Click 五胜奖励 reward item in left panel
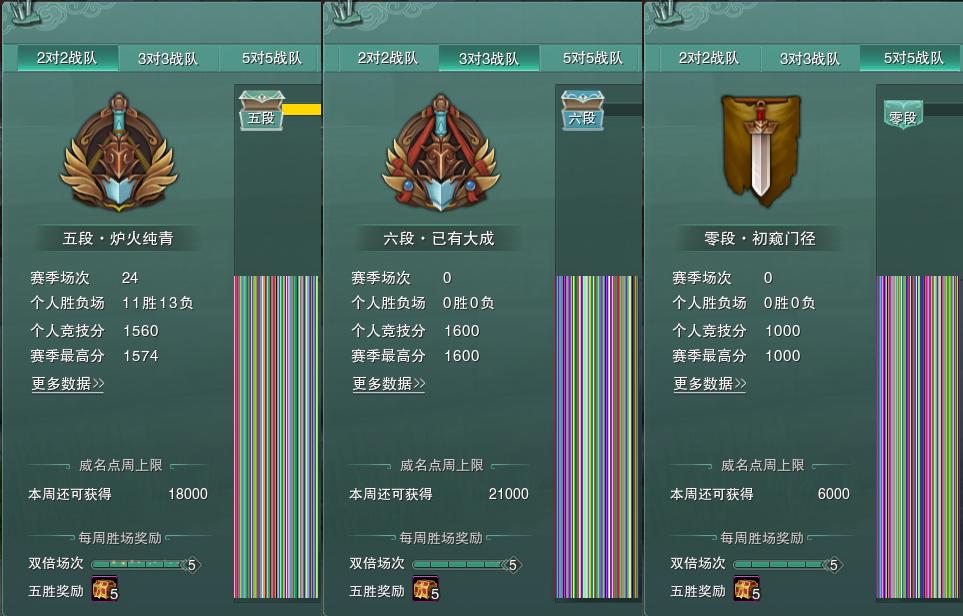 [104, 588]
